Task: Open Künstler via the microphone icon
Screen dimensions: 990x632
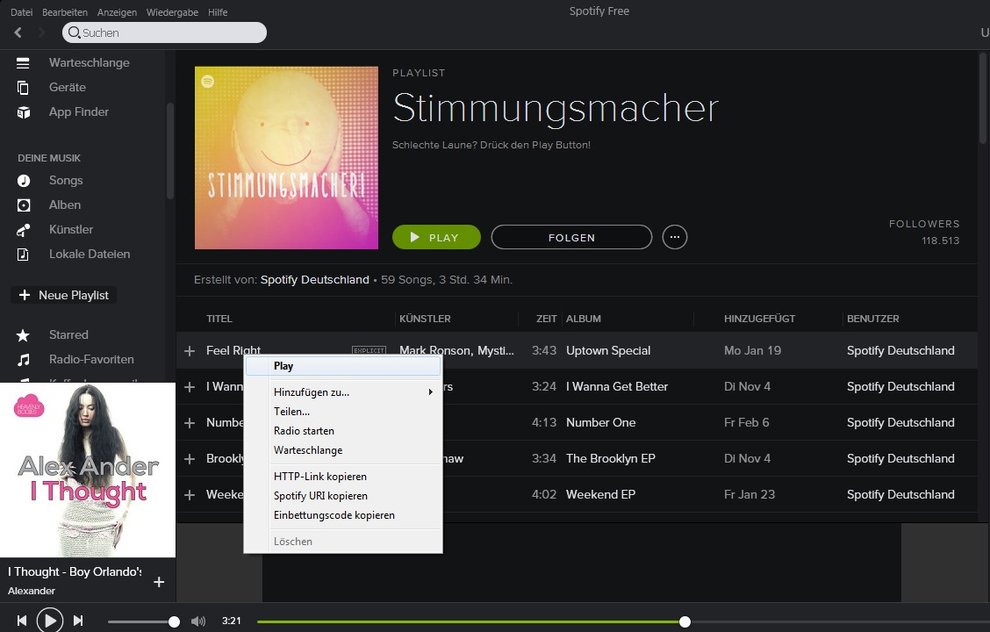Action: 23,230
